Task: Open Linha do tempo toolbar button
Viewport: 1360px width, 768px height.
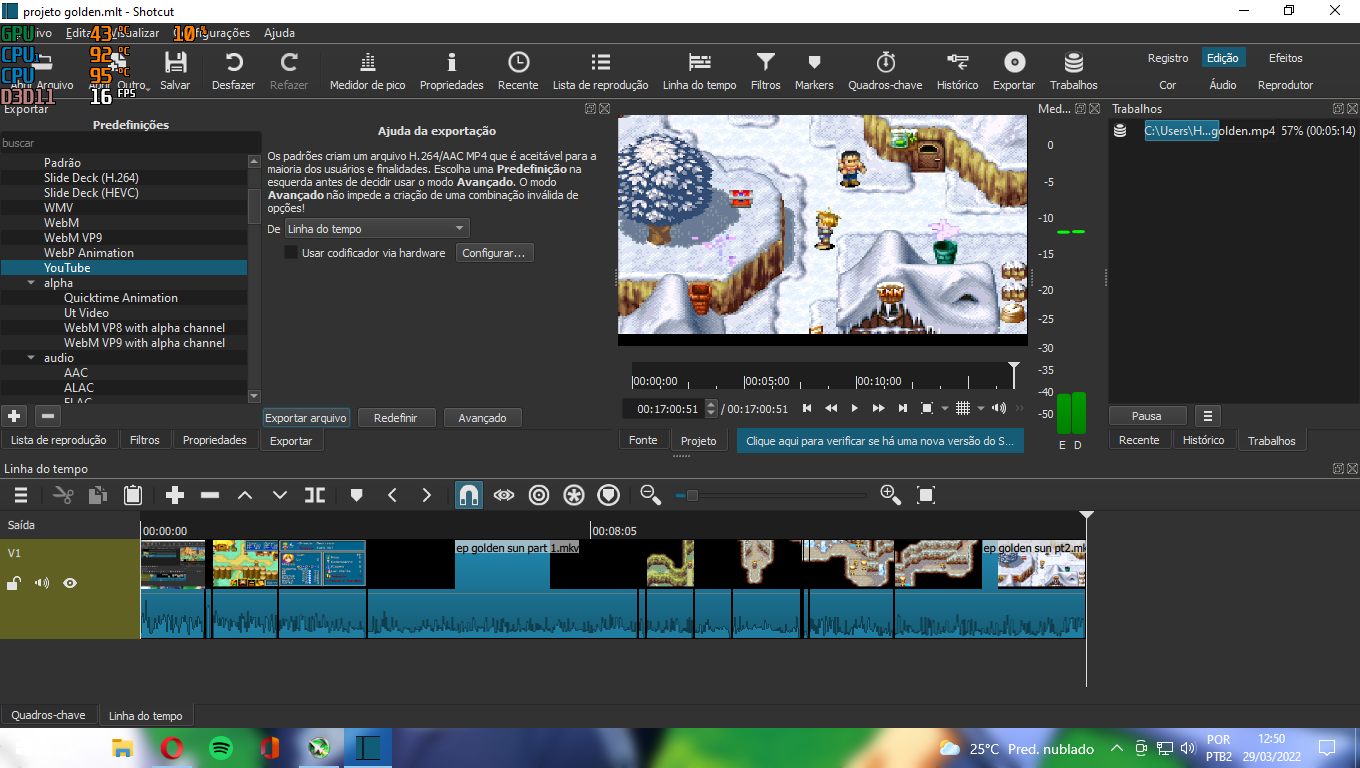Action: tap(699, 71)
